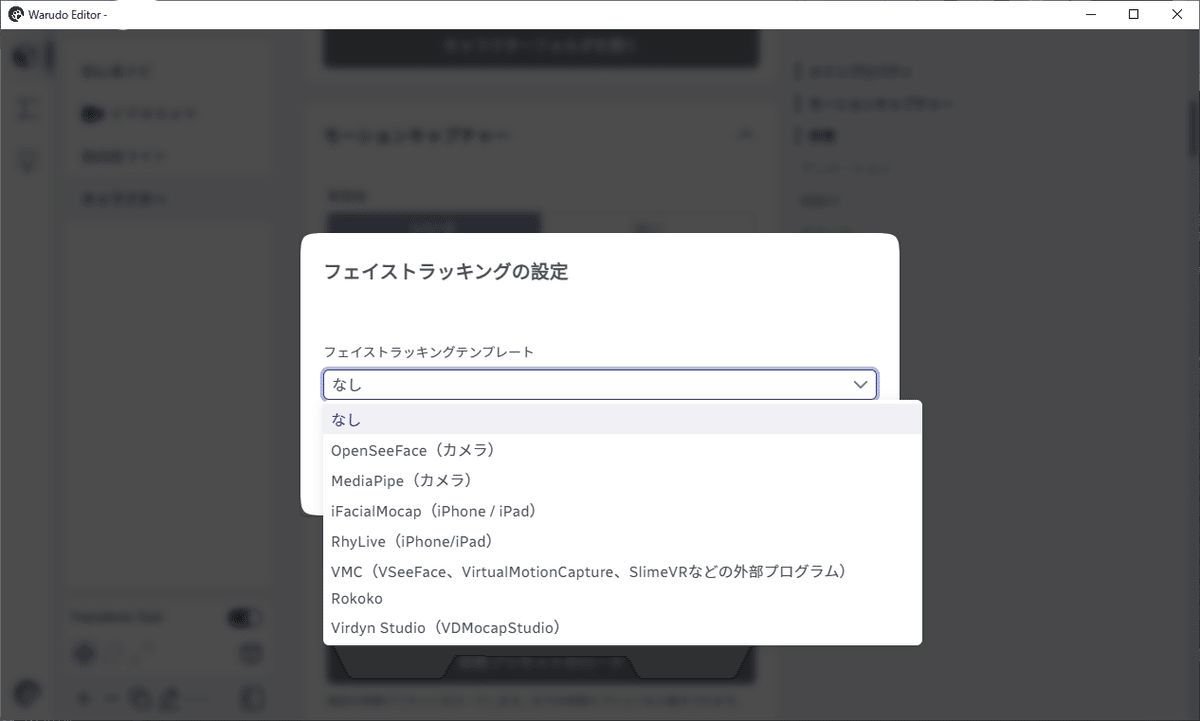Pick Rokoko from the template list

[622, 598]
